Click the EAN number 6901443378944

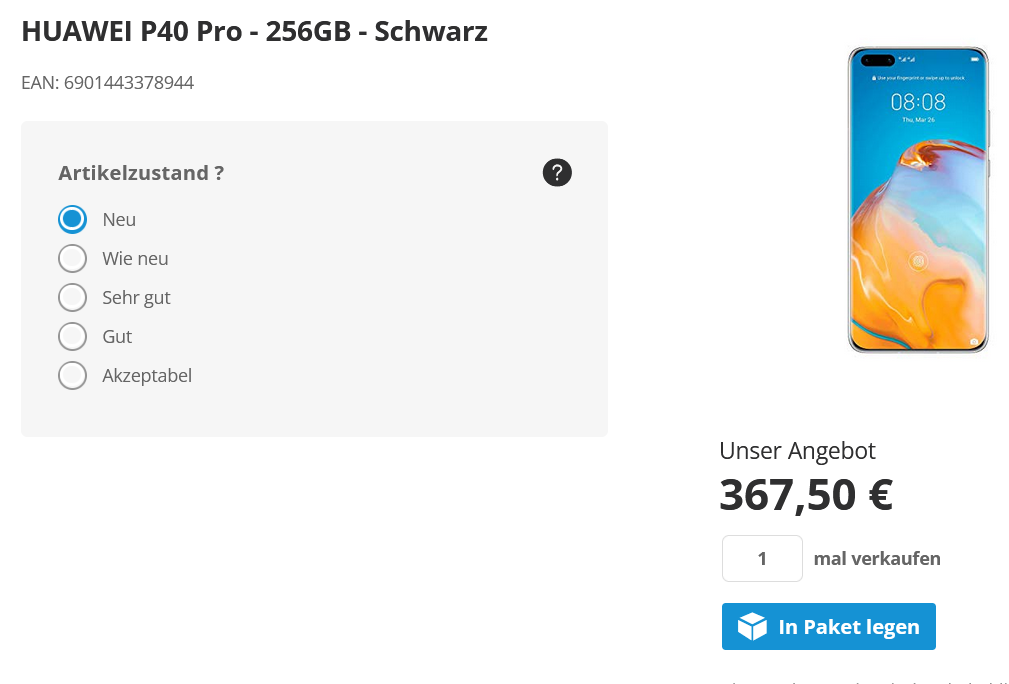[x=129, y=83]
